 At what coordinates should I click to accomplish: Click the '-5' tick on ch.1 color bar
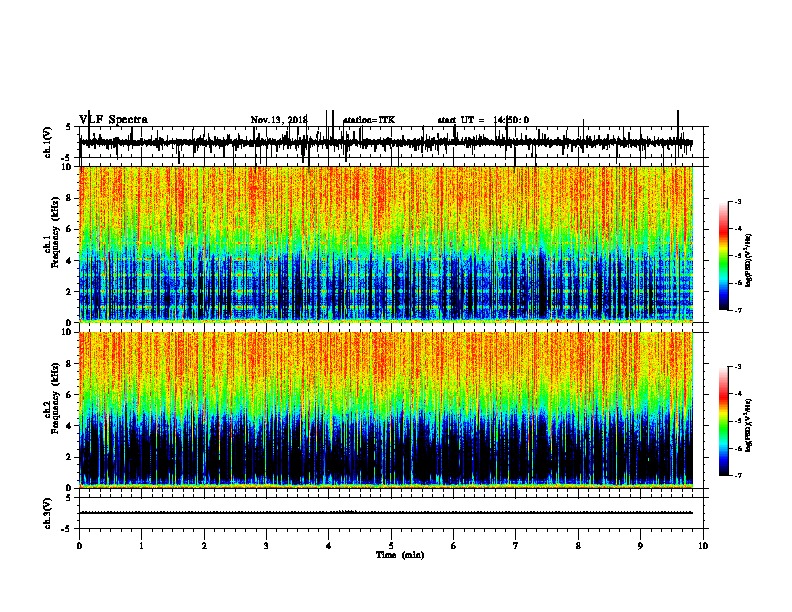[x=738, y=256]
